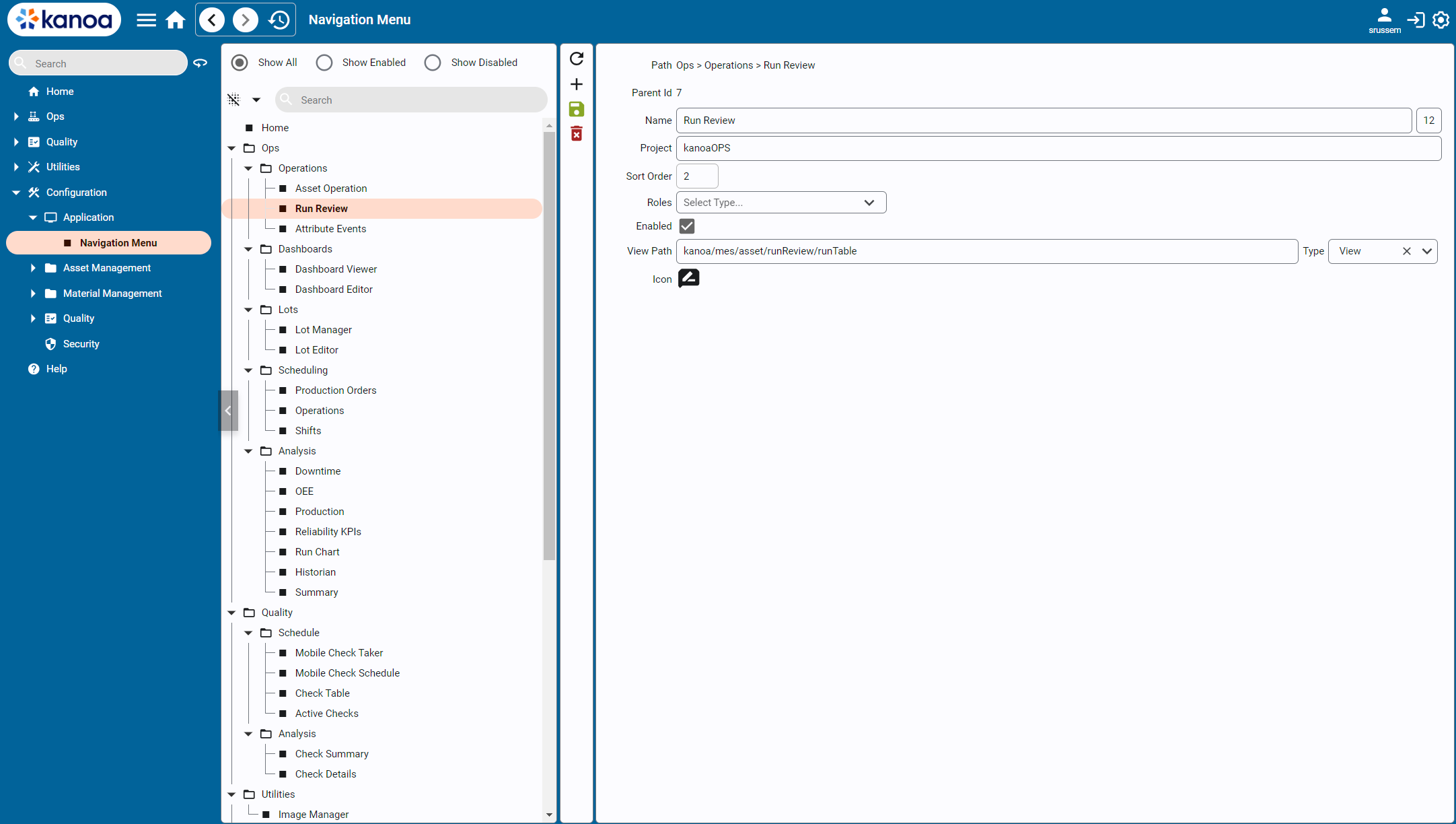Select Show Disabled radio button
The image size is (1456, 824).
[432, 62]
